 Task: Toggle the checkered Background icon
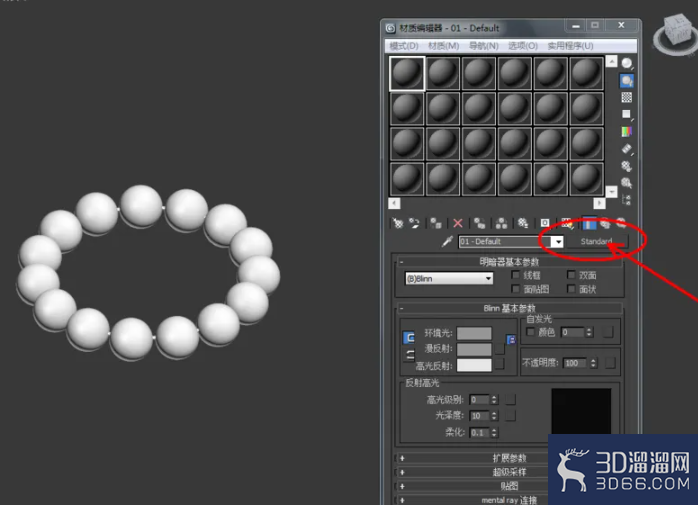[x=627, y=98]
